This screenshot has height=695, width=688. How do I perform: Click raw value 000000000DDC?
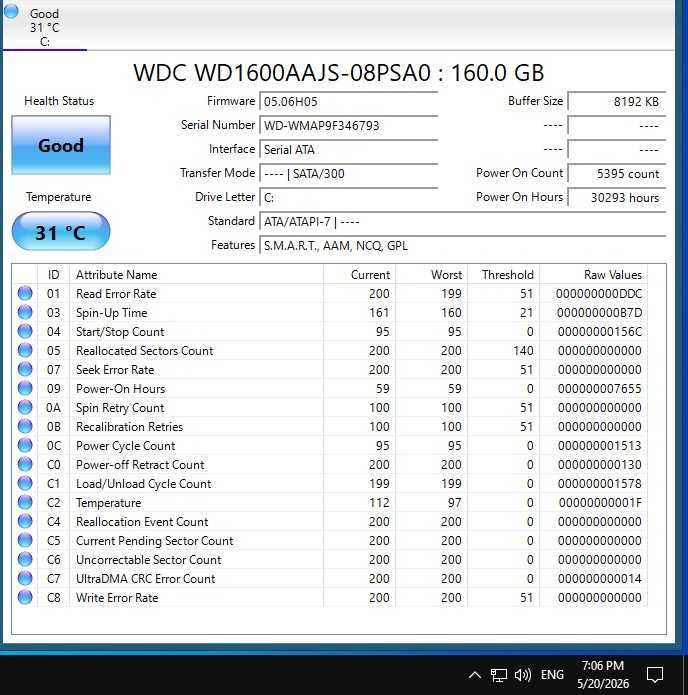599,293
